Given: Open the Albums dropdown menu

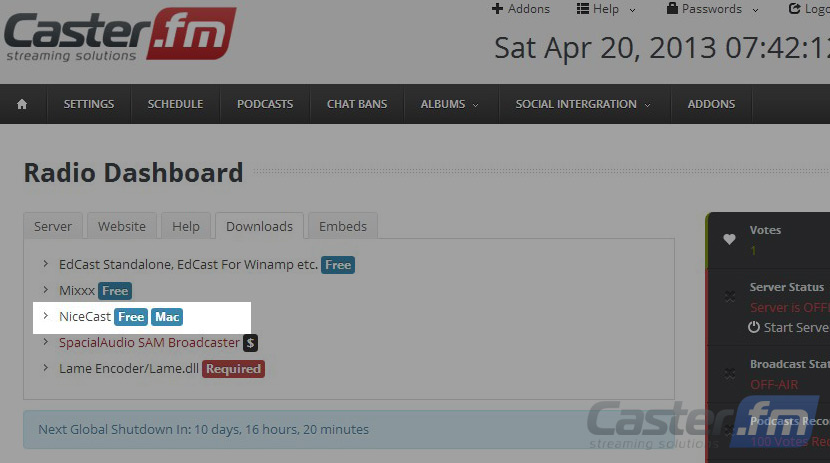Looking at the screenshot, I should click(x=450, y=104).
